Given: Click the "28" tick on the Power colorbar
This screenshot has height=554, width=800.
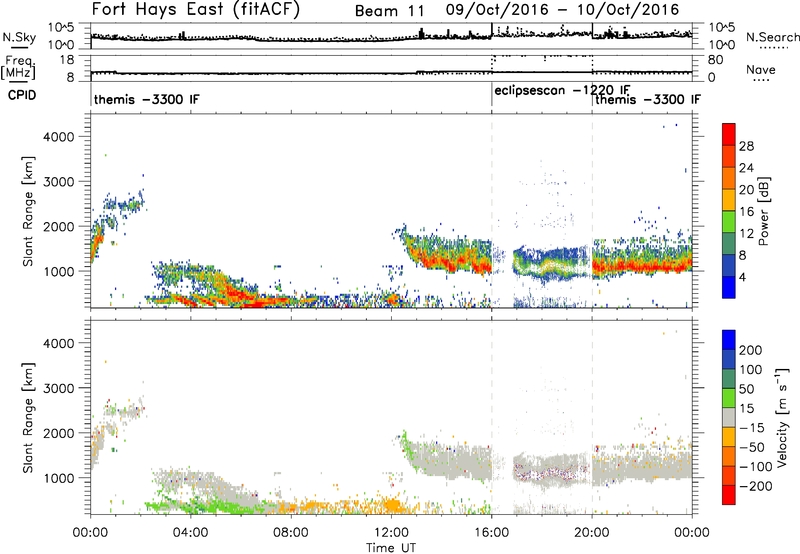Looking at the screenshot, I should (x=746, y=146).
